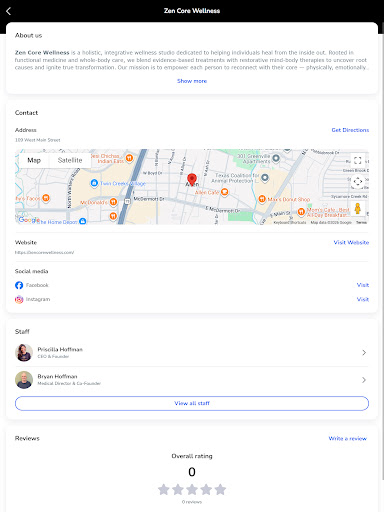Open Priscilla Hoffman profile chevron

(x=364, y=353)
